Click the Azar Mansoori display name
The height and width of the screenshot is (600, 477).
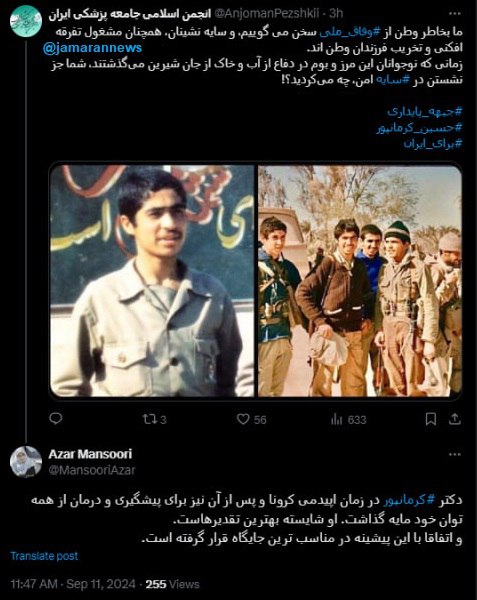coord(90,454)
